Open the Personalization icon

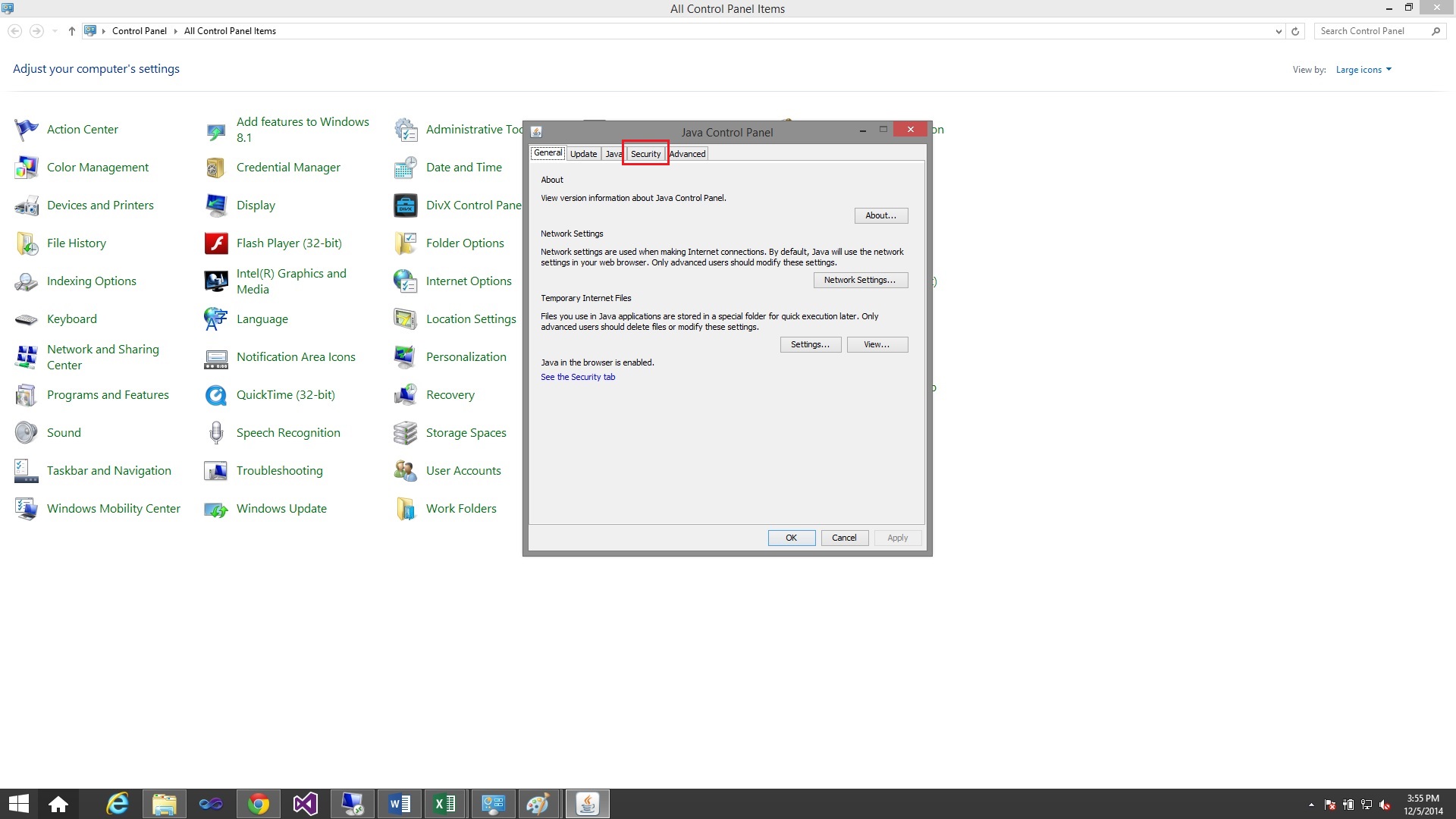406,357
